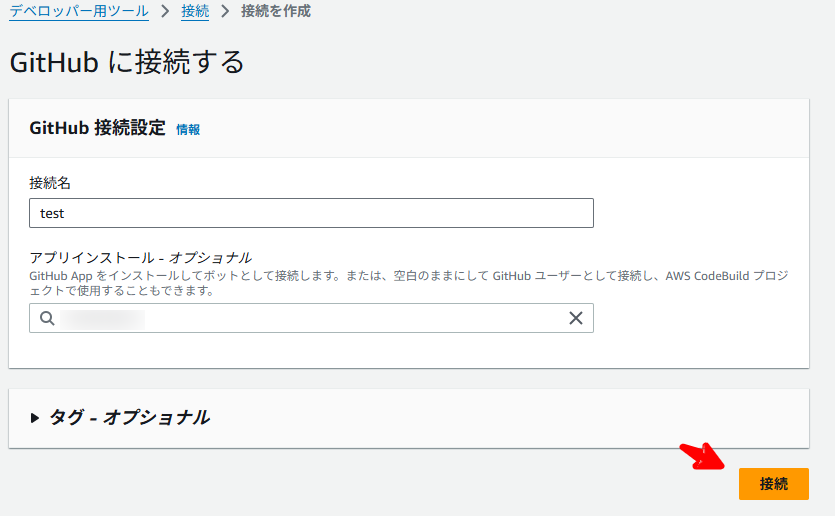Go to デベロッパー用ツール breadcrumb
The height and width of the screenshot is (516, 835).
click(79, 11)
